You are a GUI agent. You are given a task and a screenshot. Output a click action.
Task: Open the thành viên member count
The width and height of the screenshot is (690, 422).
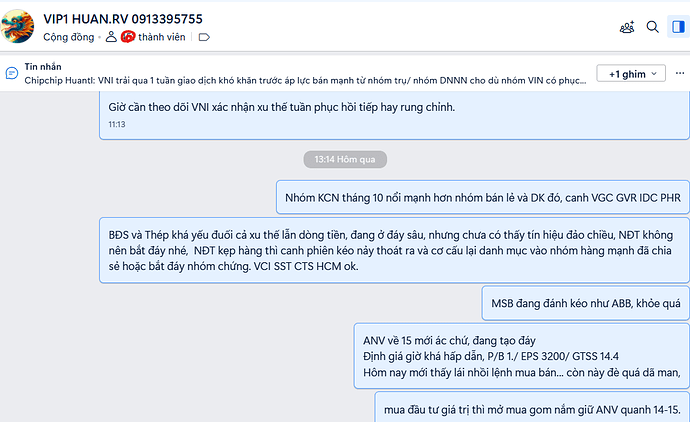(153, 37)
